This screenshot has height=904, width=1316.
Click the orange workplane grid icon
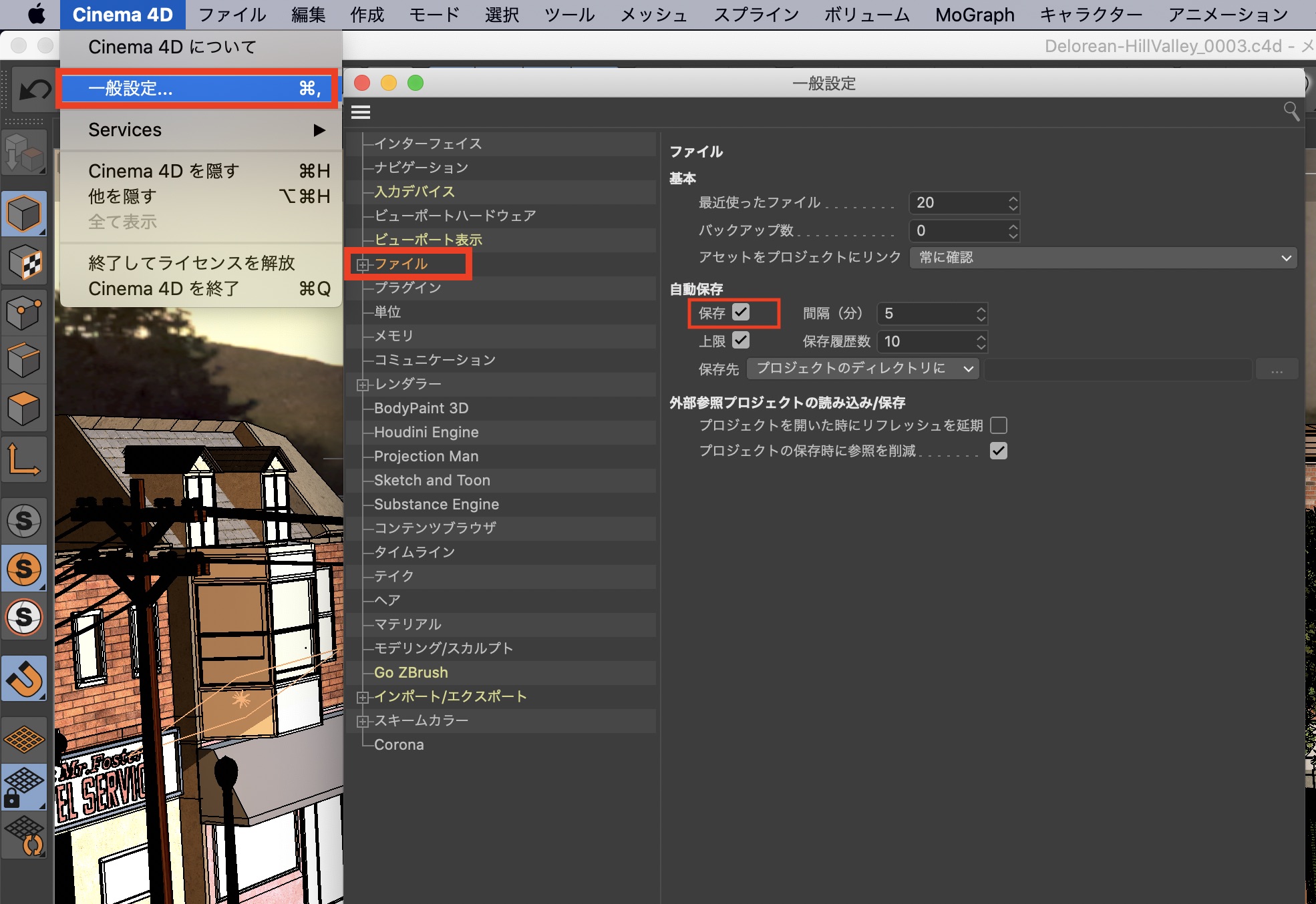(24, 739)
